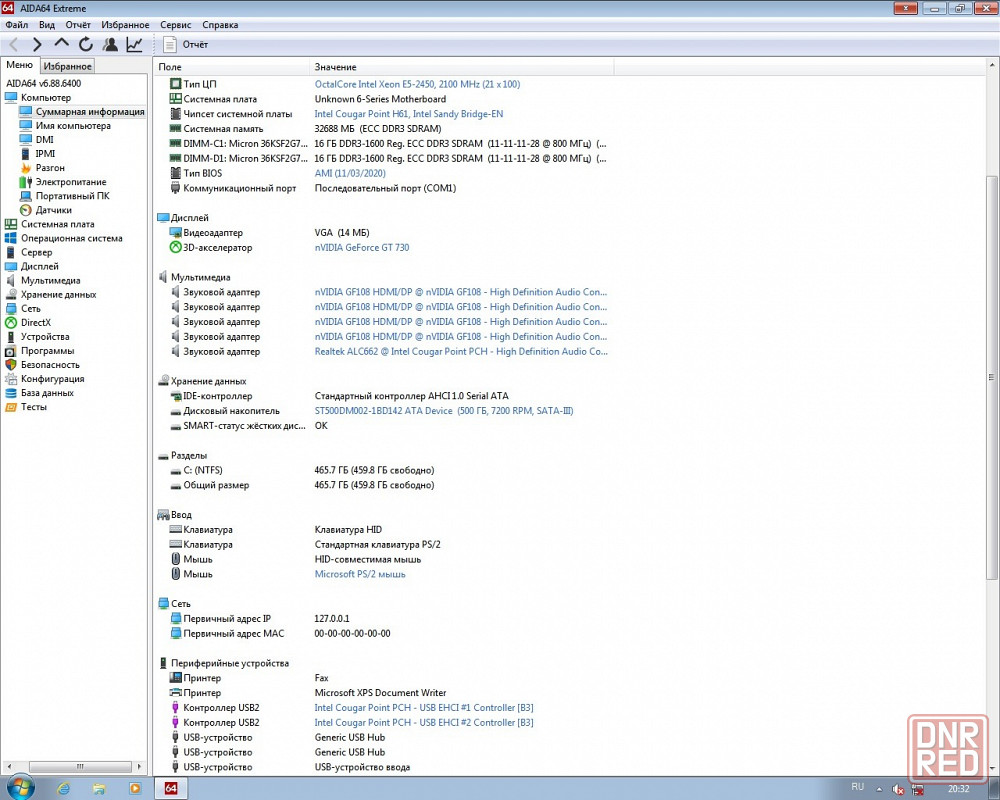Open the Сервис menu

click(x=175, y=25)
